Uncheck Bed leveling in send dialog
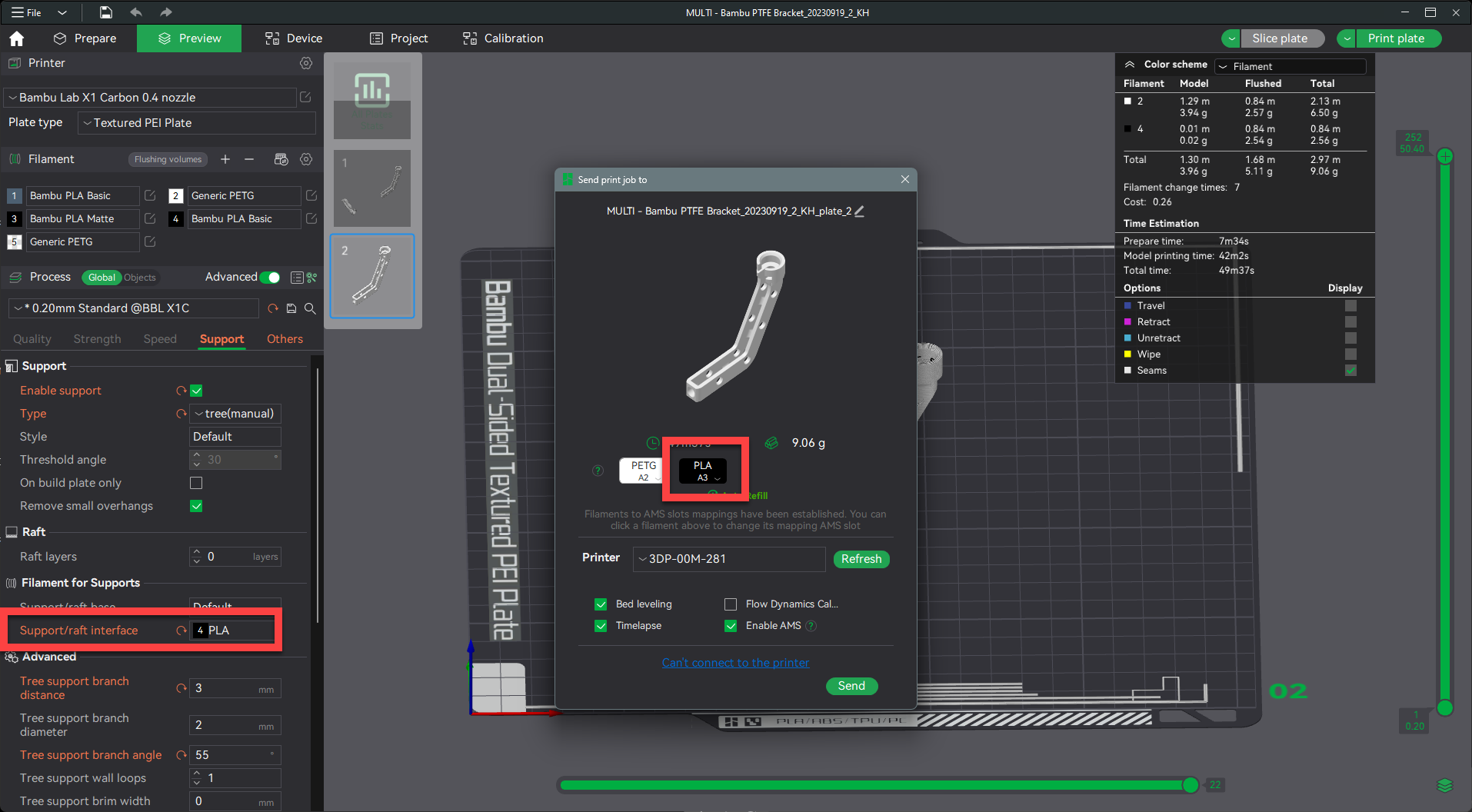The height and width of the screenshot is (812, 1472). (601, 604)
